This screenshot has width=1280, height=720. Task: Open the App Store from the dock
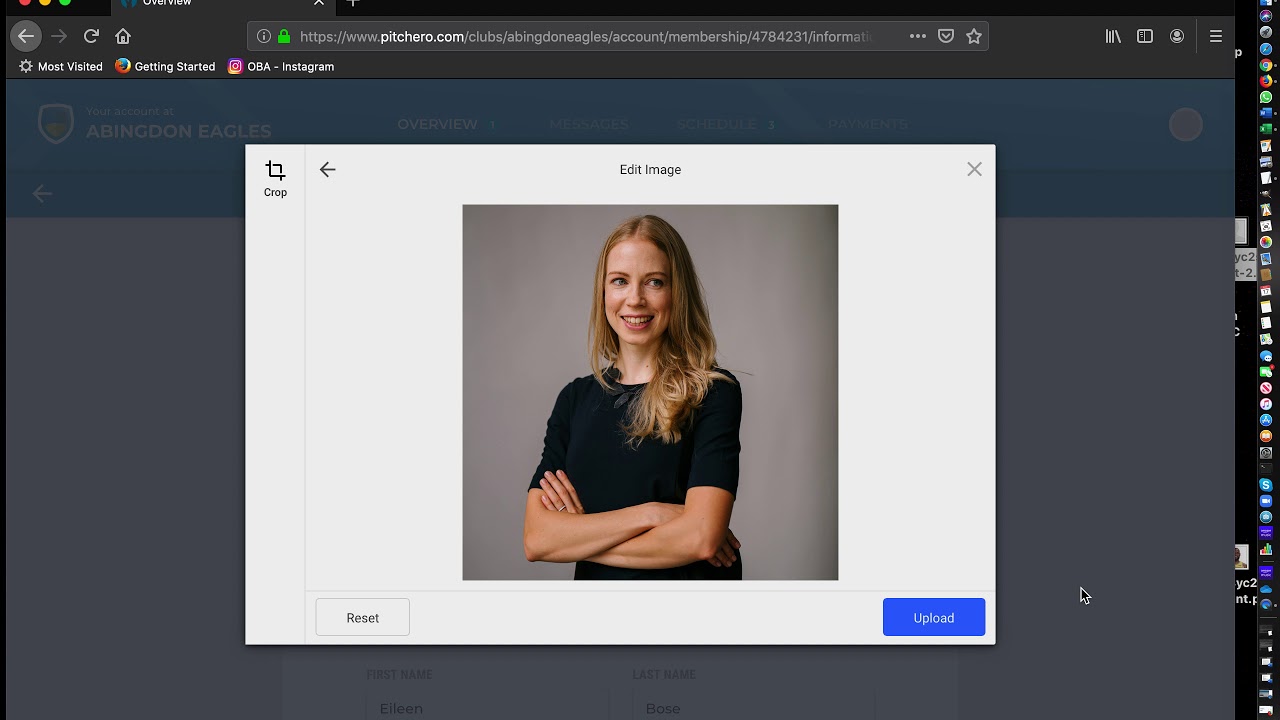tap(1266, 420)
